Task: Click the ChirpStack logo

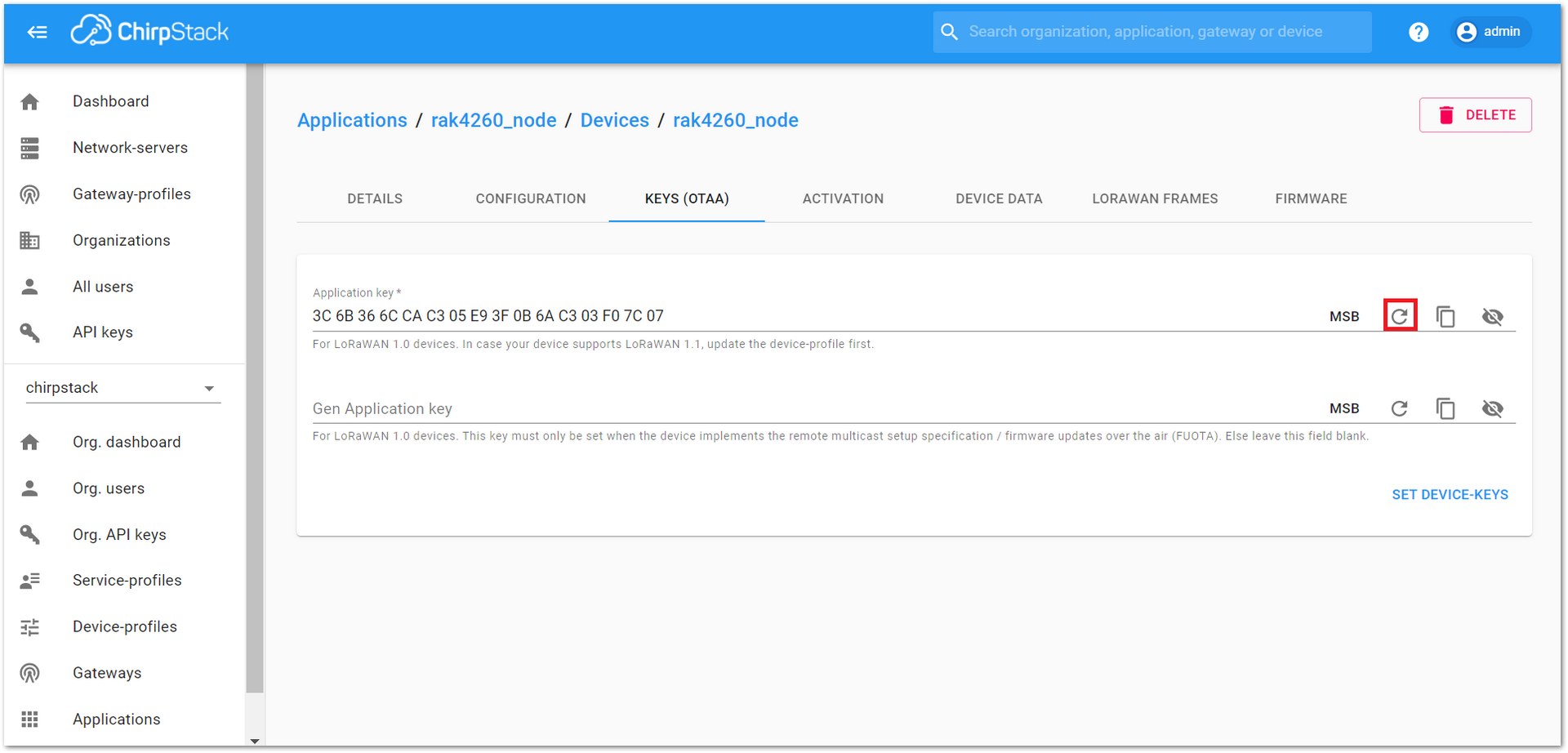Action: (149, 31)
